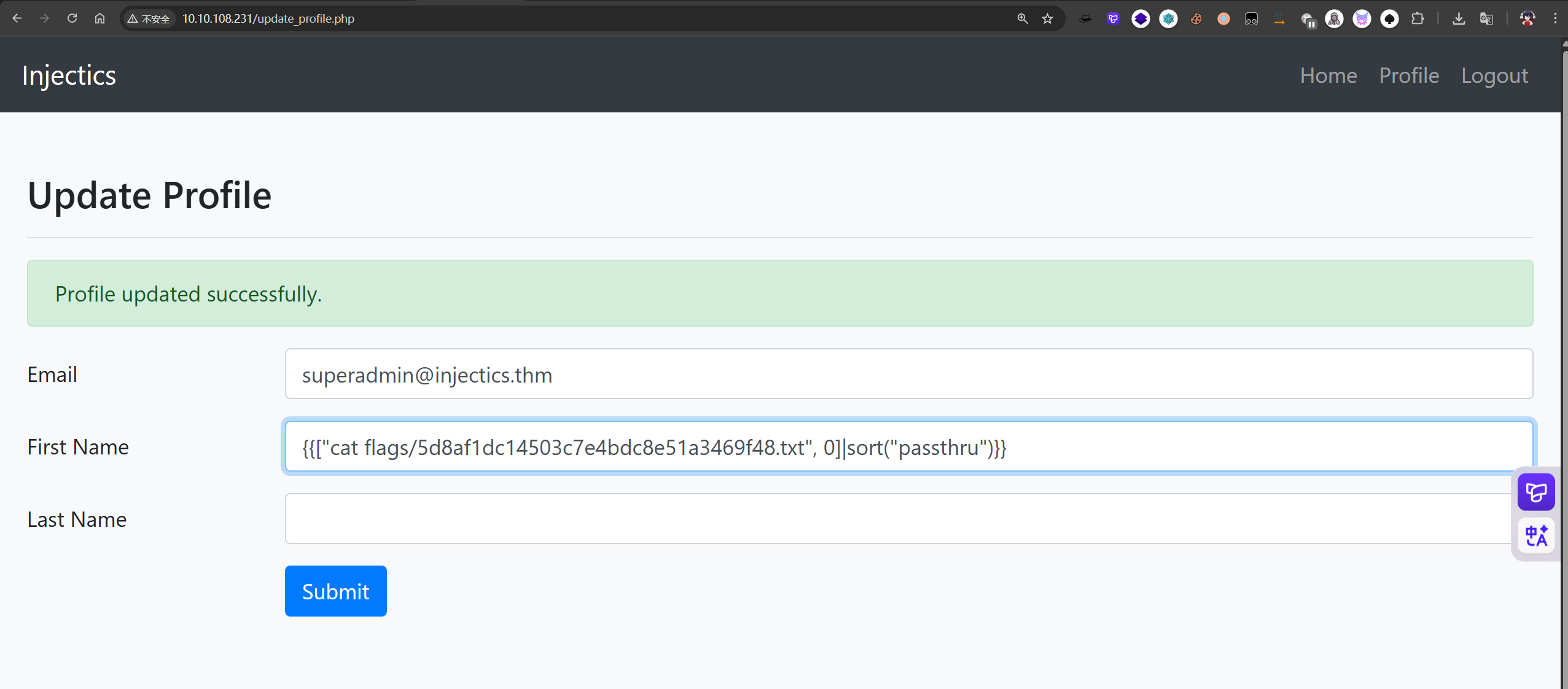This screenshot has height=689, width=1568.
Task: Click into the Last Name field
Action: coord(897,519)
